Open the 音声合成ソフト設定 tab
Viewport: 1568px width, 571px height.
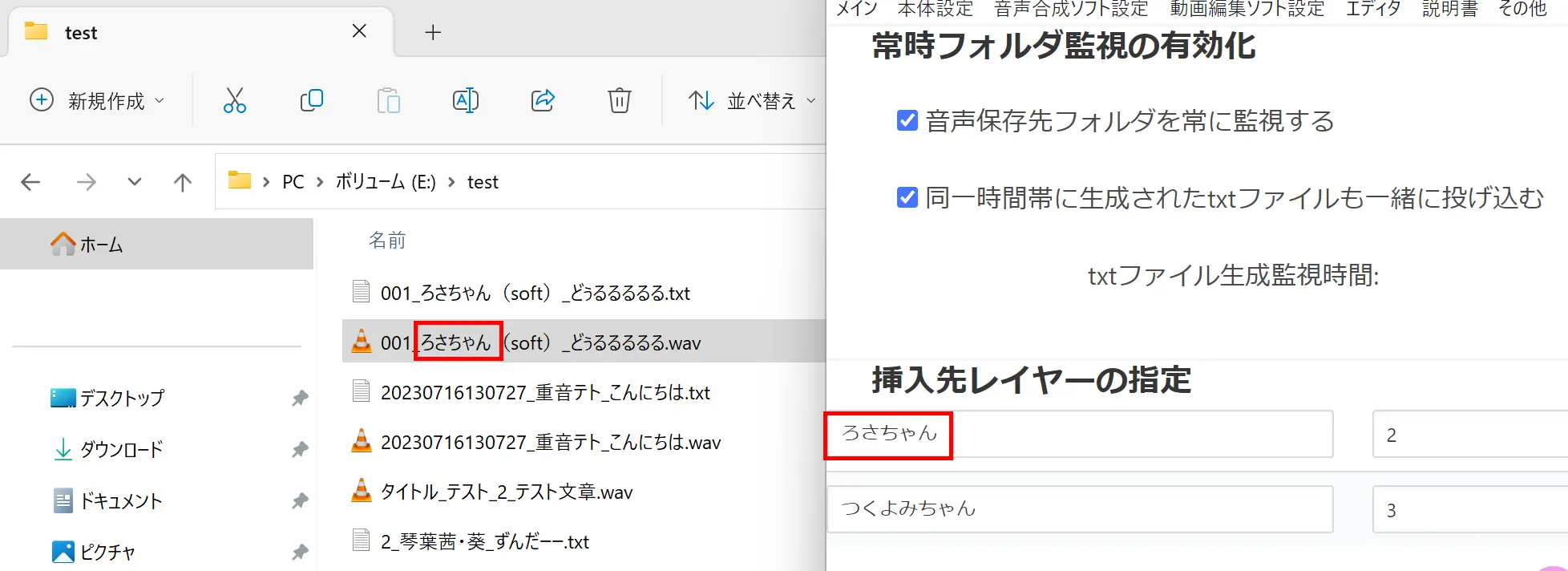coord(1071,9)
